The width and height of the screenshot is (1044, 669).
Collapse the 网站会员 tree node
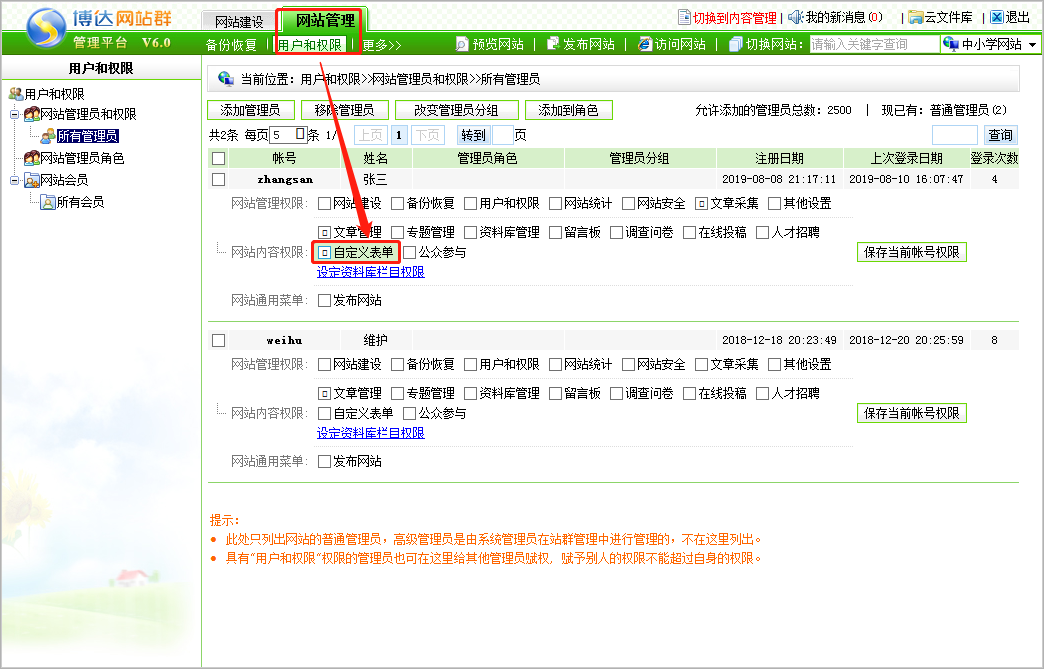coord(14,180)
